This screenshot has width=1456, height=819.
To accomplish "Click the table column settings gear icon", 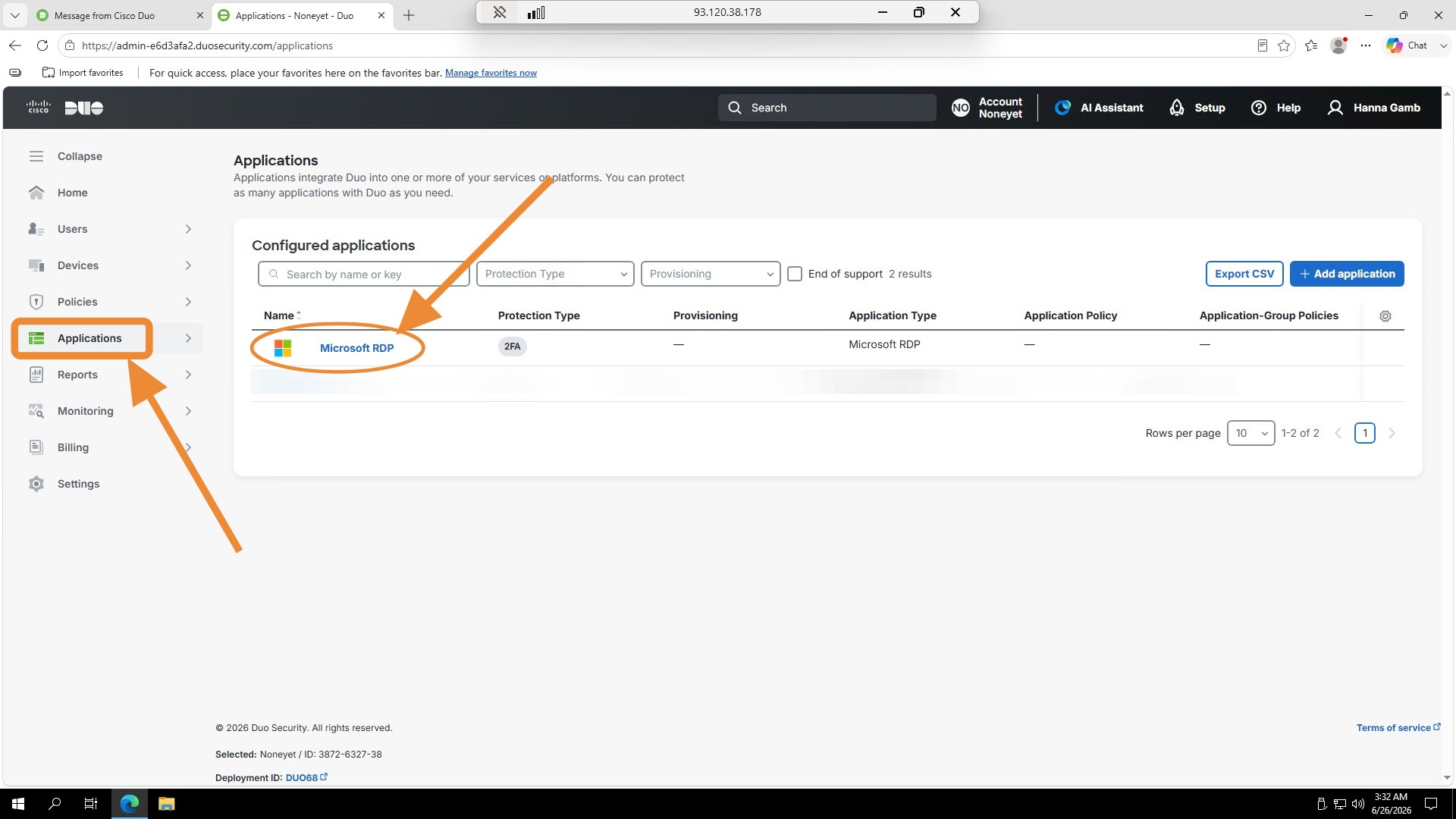I will pos(1385,316).
